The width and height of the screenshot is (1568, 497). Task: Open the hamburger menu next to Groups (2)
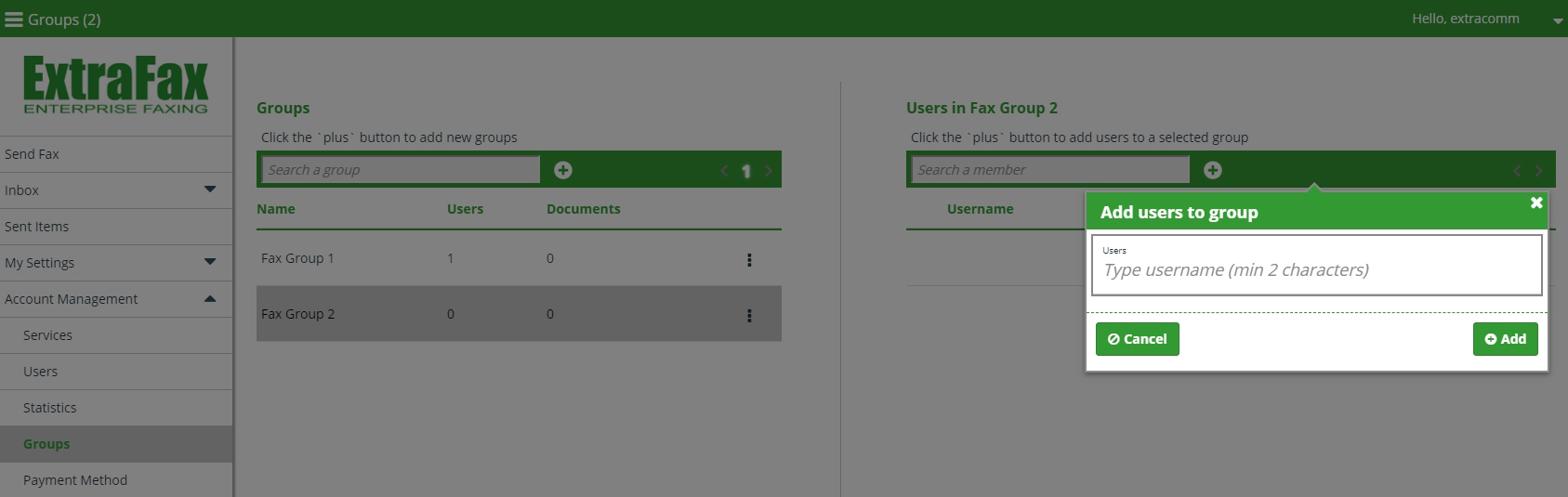point(13,20)
